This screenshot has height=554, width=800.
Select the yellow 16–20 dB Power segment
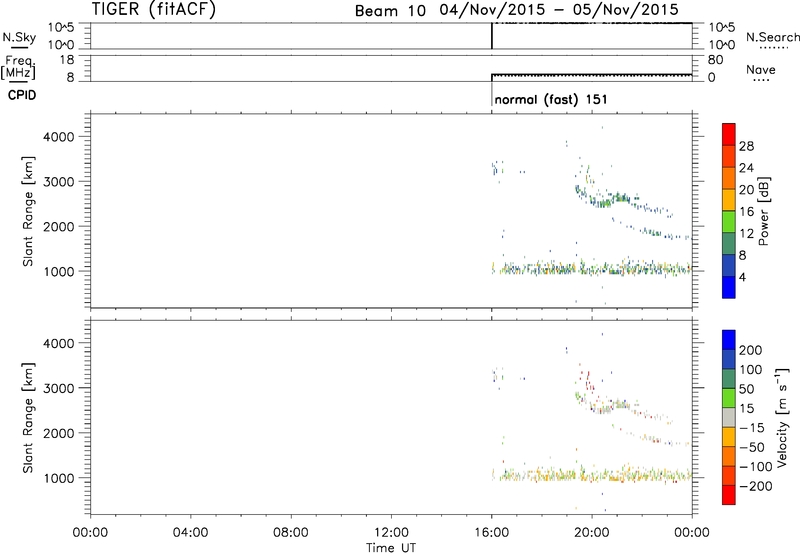click(x=729, y=200)
